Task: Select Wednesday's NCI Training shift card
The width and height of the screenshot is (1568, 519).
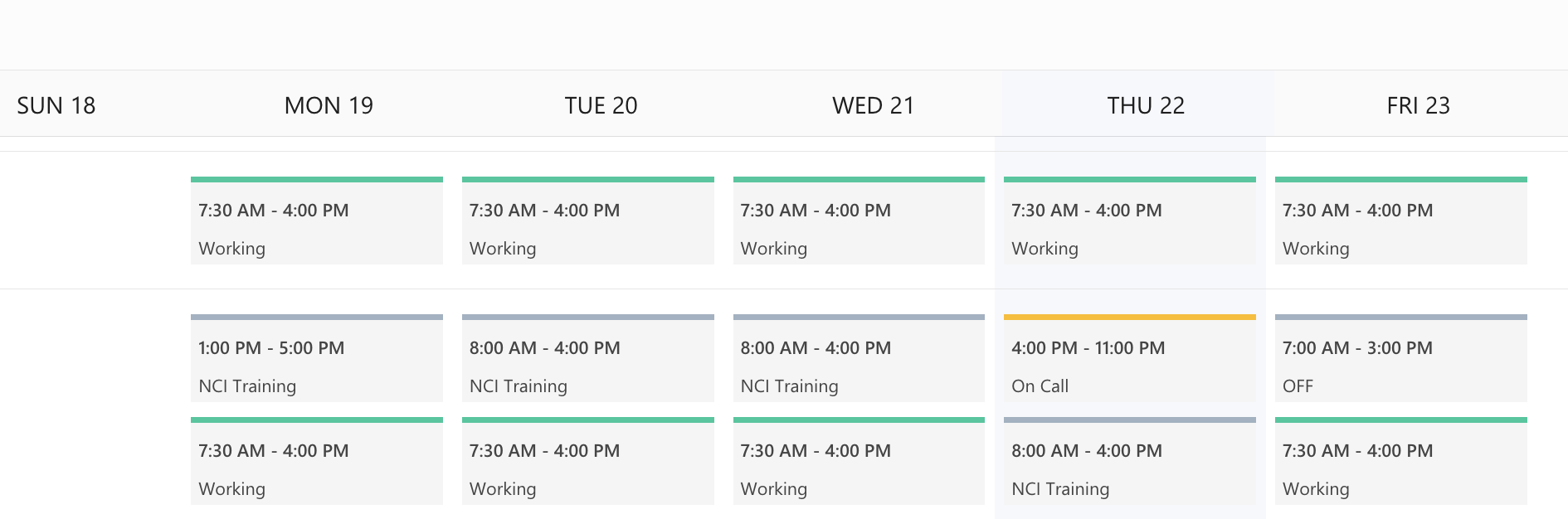Action: (859, 366)
